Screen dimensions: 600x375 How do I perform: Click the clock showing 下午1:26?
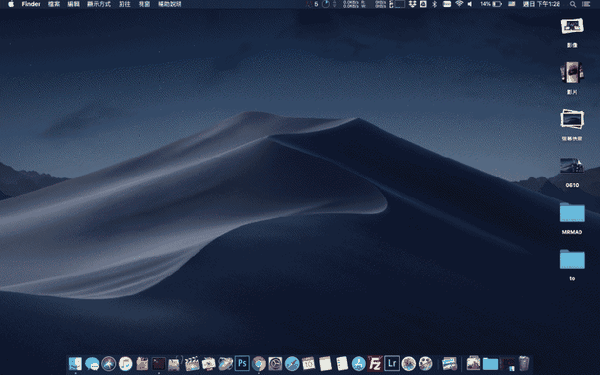[541, 4]
